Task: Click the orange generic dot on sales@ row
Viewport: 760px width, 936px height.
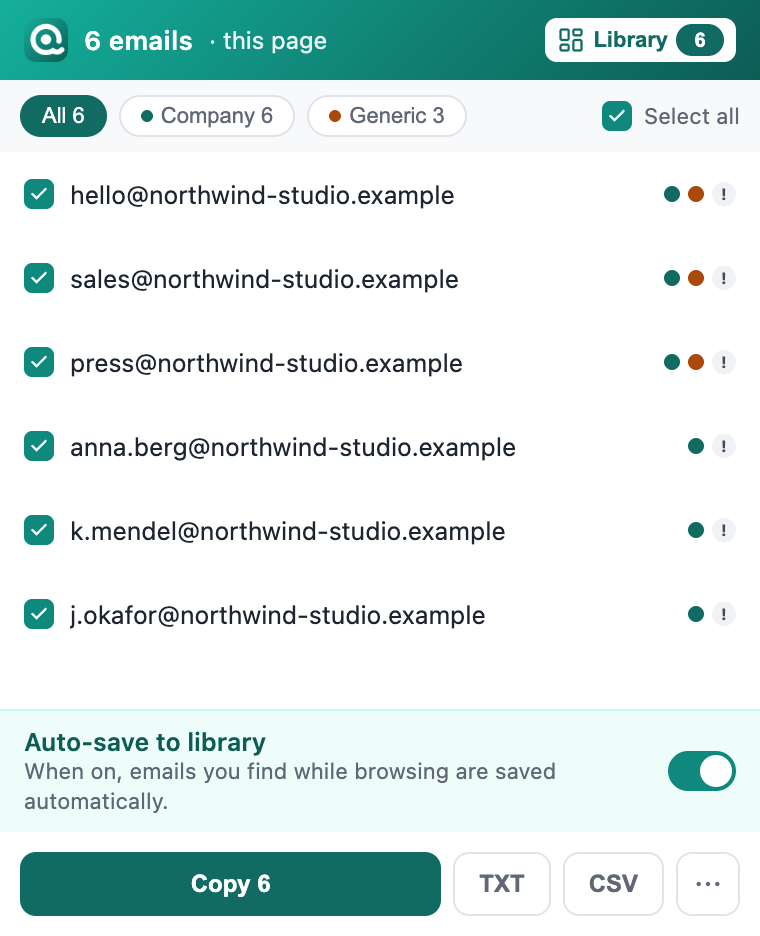Action: (696, 278)
